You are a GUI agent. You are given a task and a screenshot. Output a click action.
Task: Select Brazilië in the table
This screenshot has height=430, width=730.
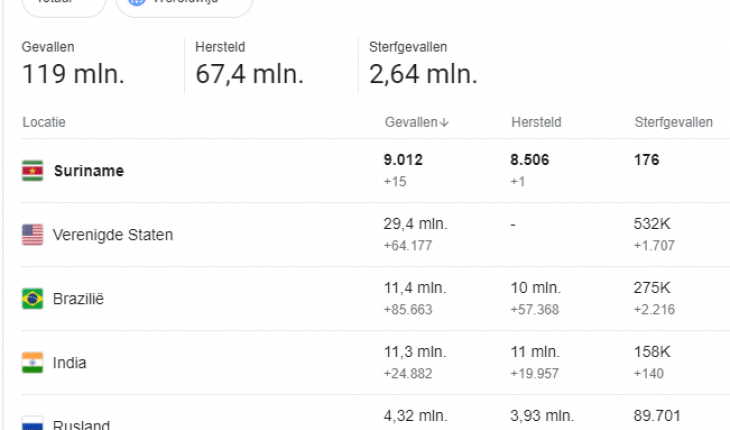[x=78, y=299]
